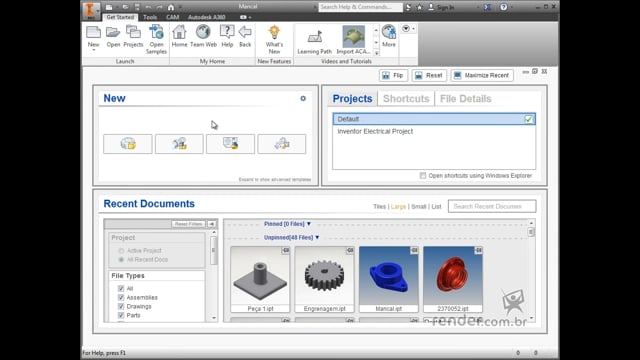Click Expand to show advanced templates
The width and height of the screenshot is (640, 360).
click(x=275, y=180)
